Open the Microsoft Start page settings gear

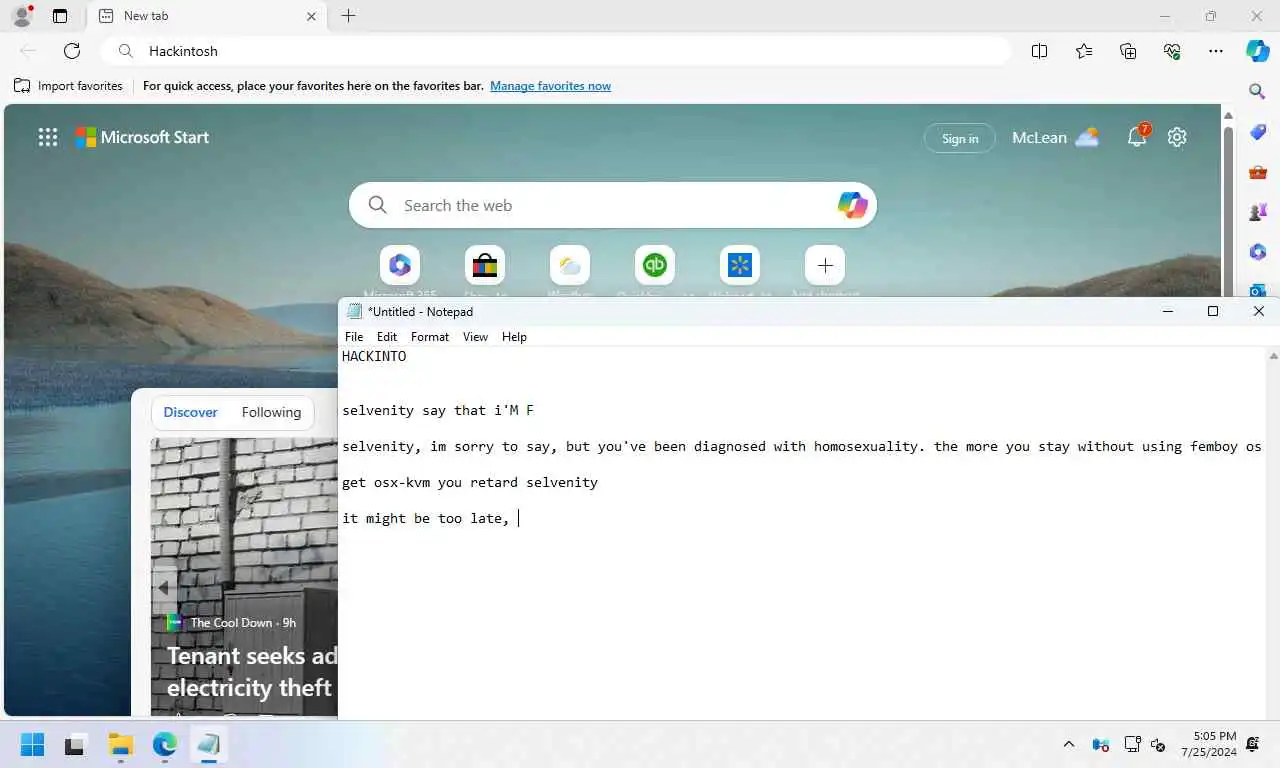coord(1177,137)
